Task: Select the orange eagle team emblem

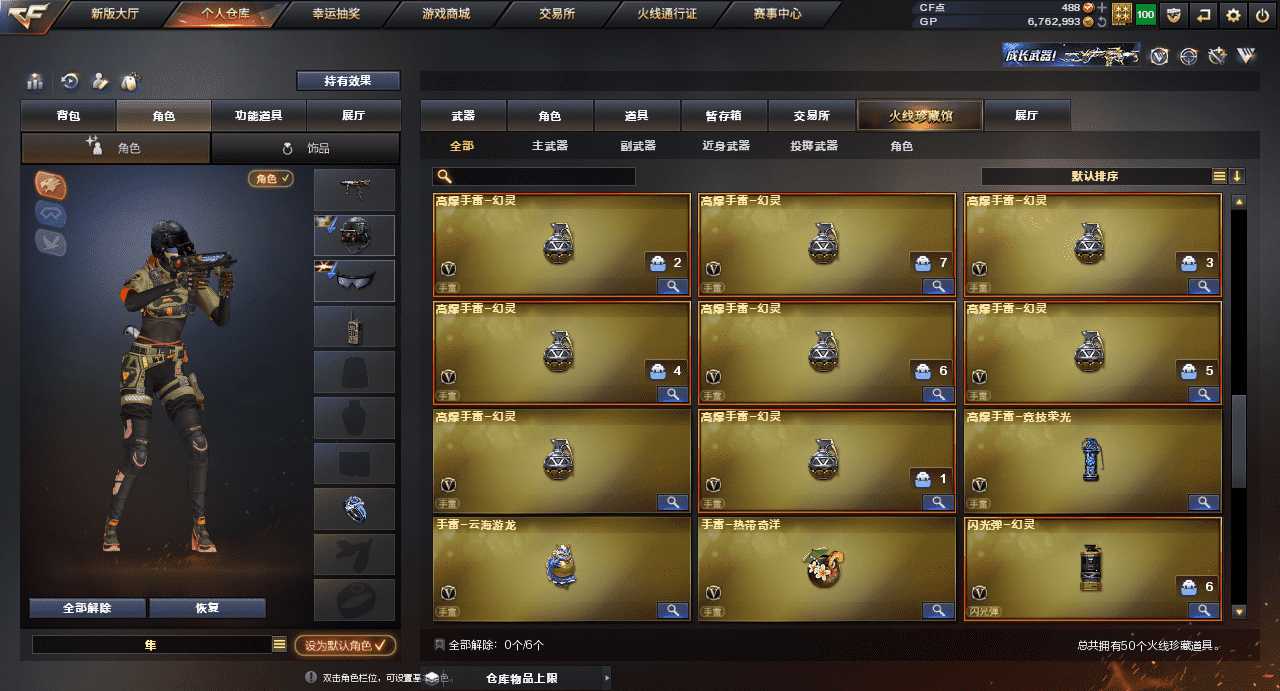Action: tap(51, 184)
